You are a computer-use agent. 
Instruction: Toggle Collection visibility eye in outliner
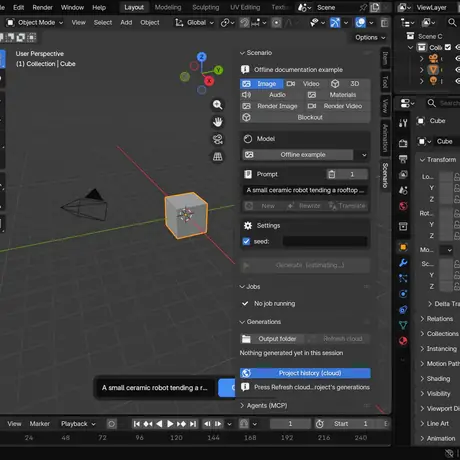458,47
